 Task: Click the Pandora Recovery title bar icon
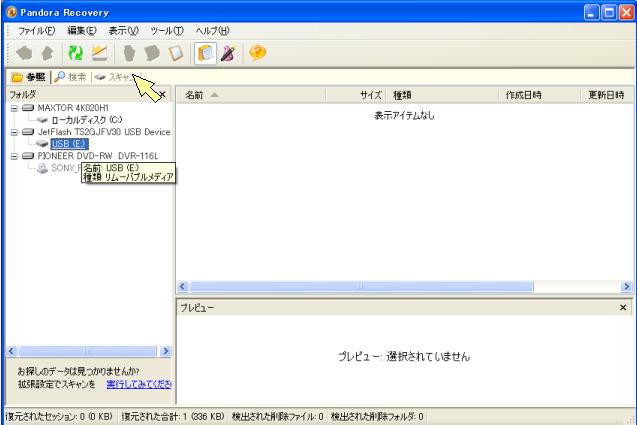(12, 12)
